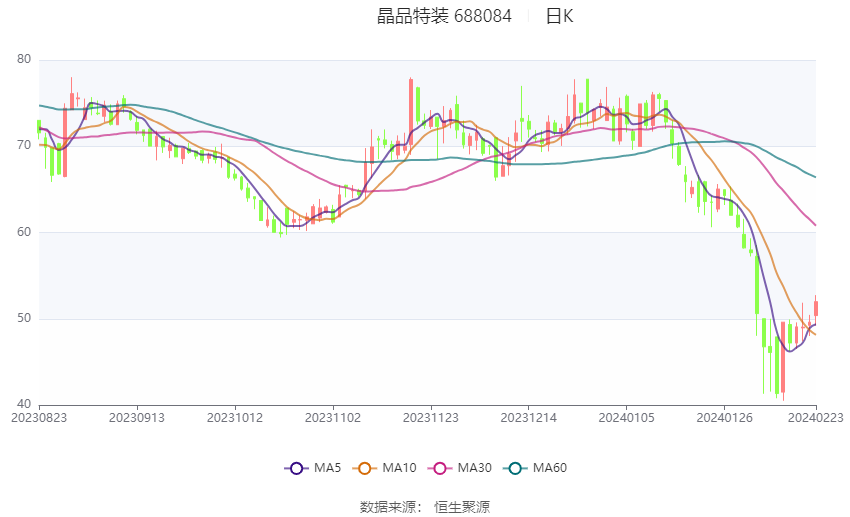Toggle the MA30 legend series
Image resolution: width=850 pixels, height=517 pixels.
coord(460,468)
